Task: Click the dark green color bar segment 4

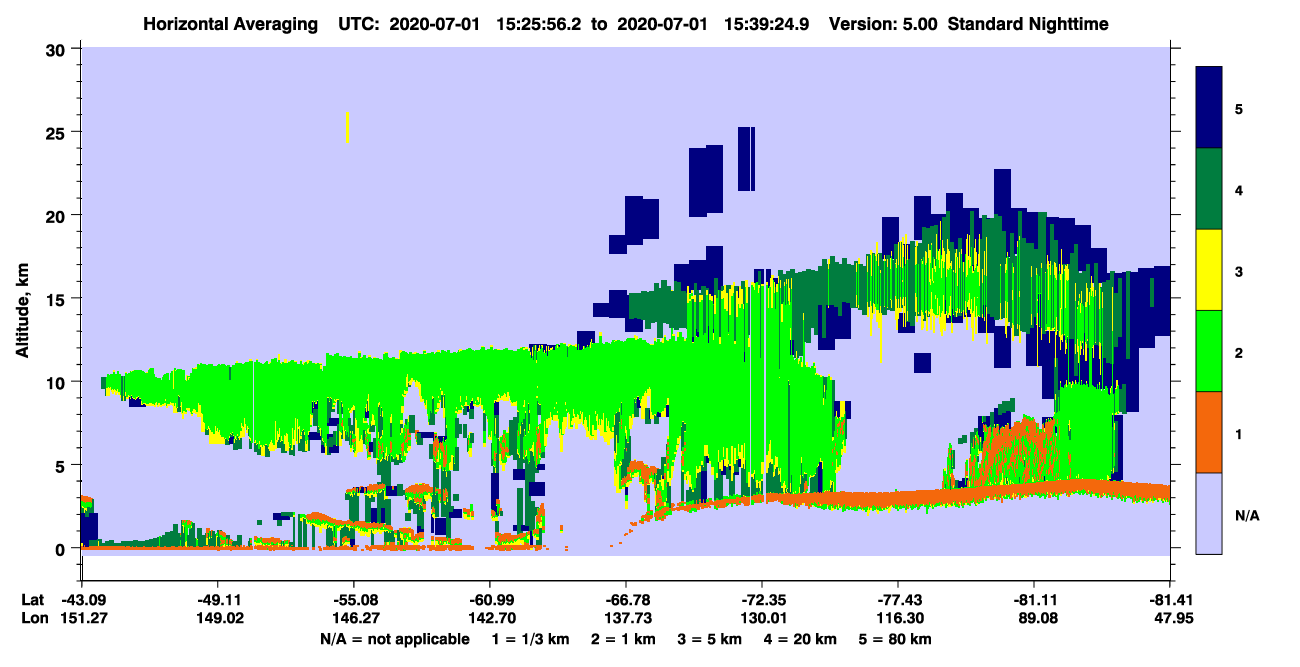Action: (x=1210, y=189)
